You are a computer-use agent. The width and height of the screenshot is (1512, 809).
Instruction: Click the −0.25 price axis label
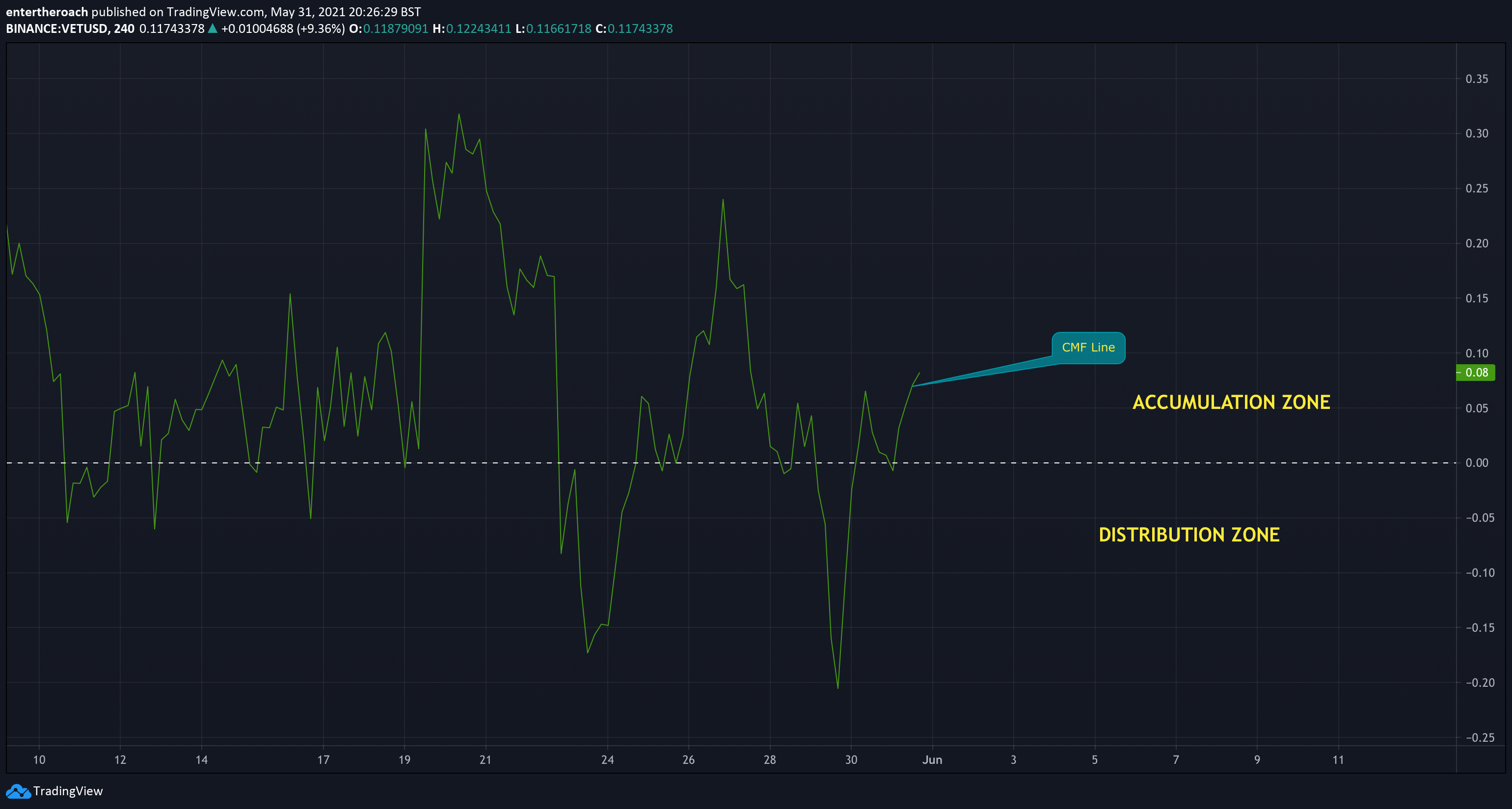click(x=1480, y=737)
